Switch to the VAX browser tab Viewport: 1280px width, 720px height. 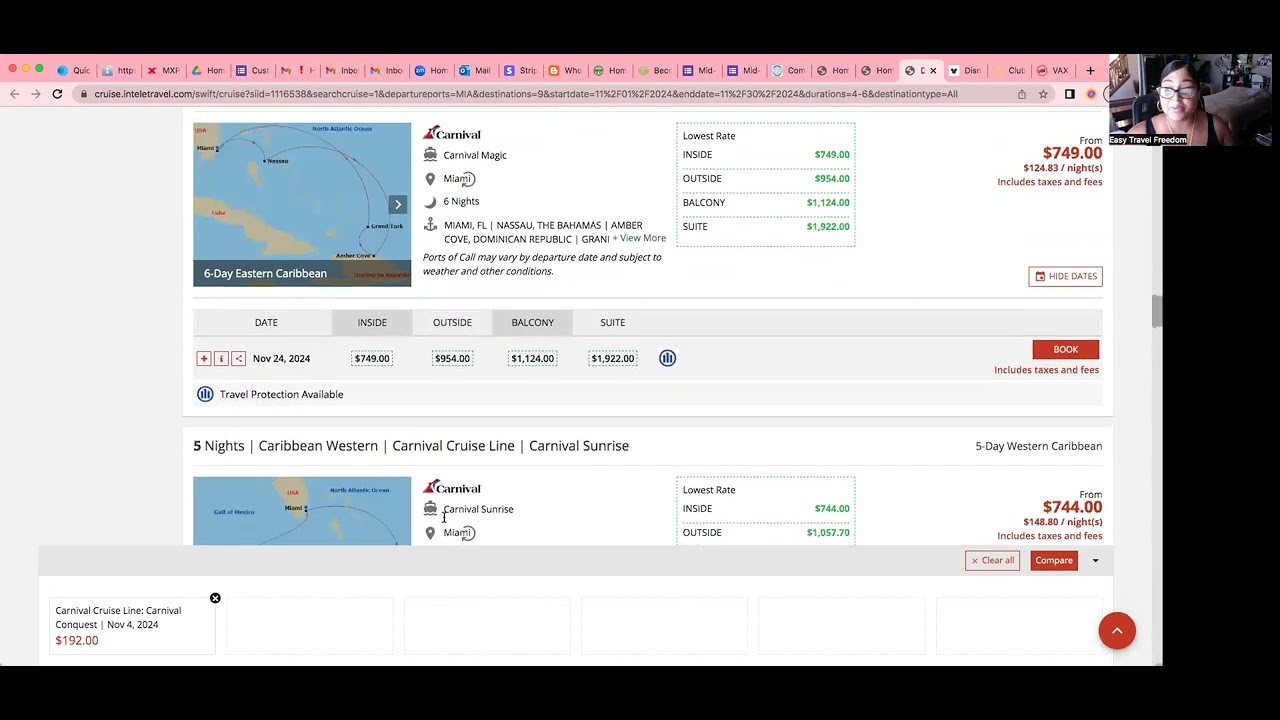(x=1052, y=70)
